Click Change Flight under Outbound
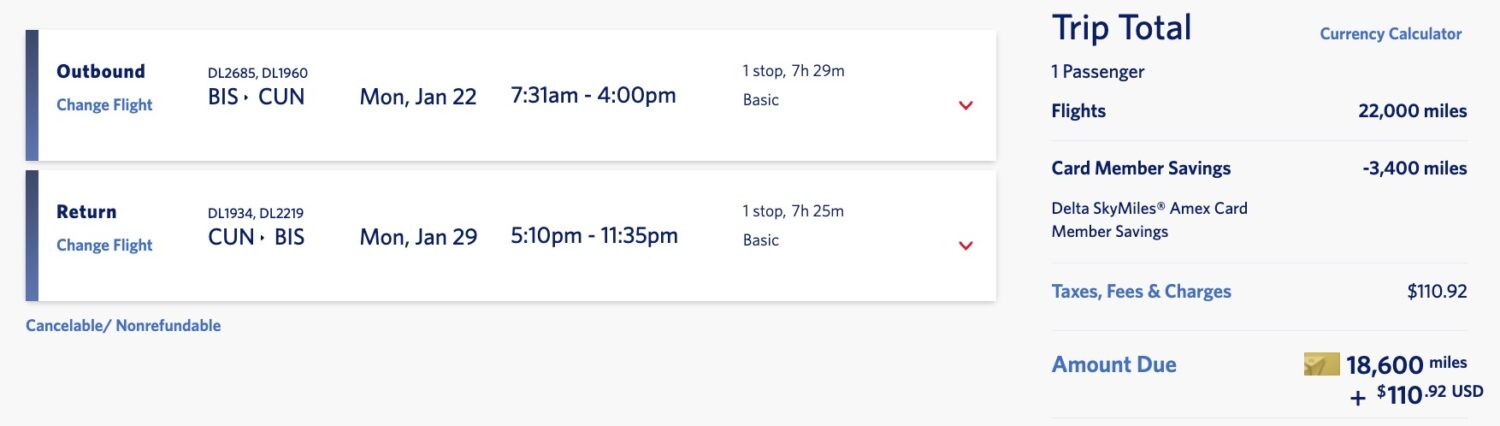This screenshot has height=426, width=1500. (104, 105)
